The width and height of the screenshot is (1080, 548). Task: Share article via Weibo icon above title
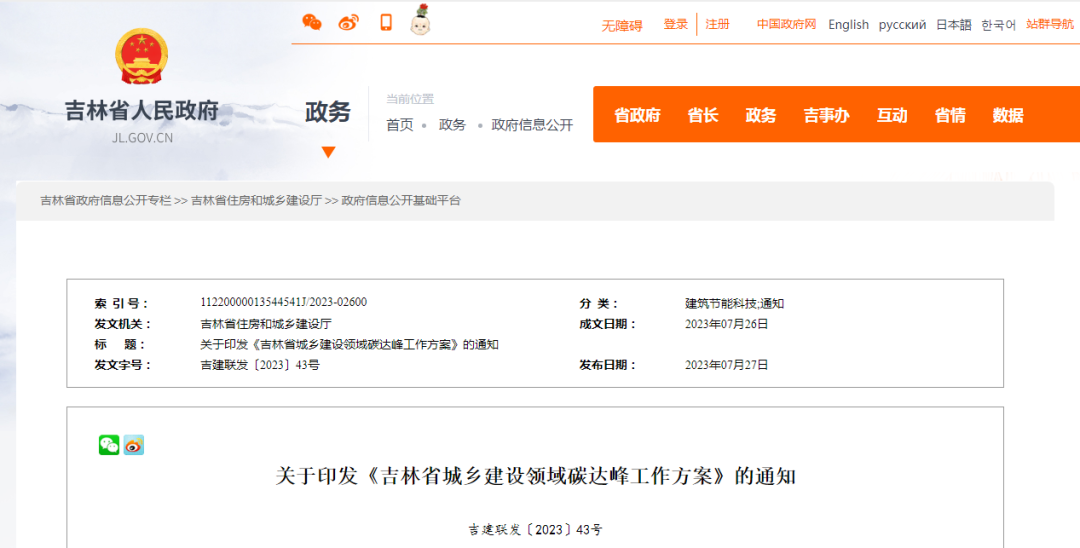(134, 445)
